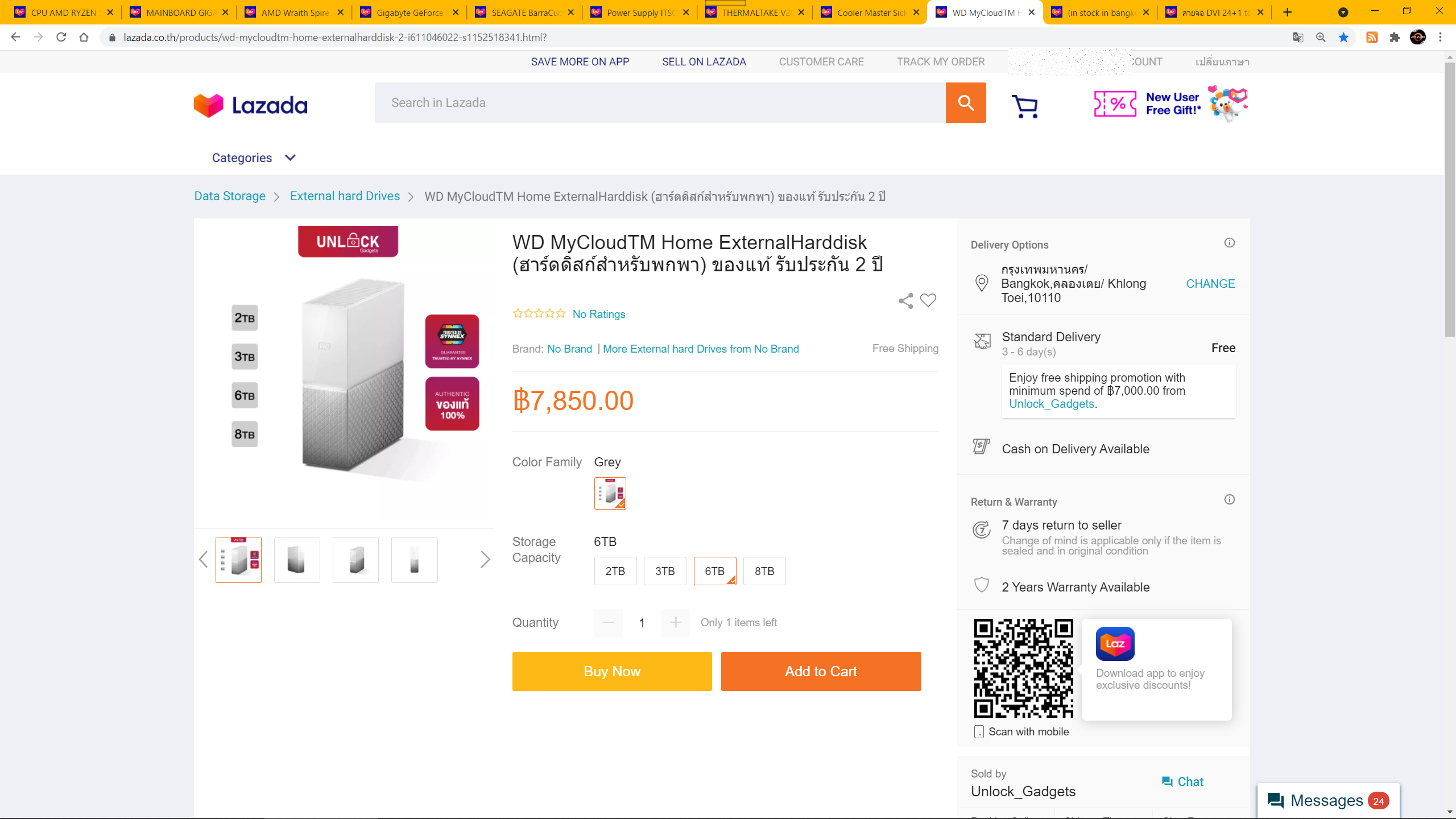Share this product via share icon
This screenshot has height=819, width=1456.
tap(905, 300)
